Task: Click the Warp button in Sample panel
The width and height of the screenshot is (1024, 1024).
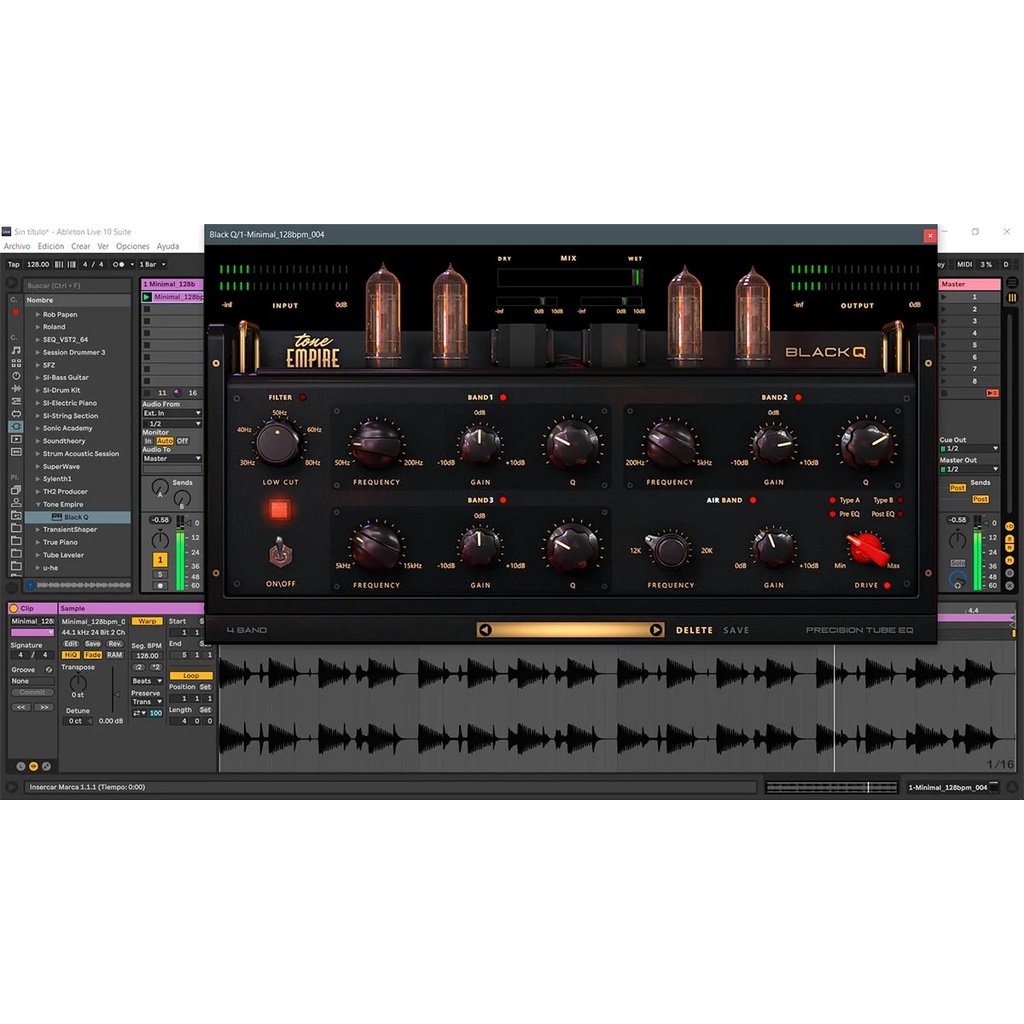Action: (x=147, y=621)
